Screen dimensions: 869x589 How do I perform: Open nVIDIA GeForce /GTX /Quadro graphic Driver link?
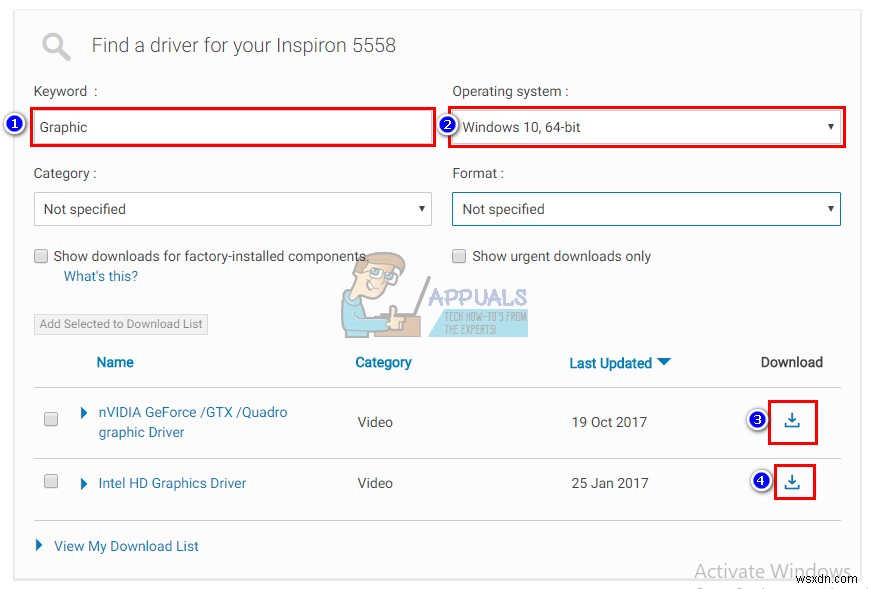(193, 422)
